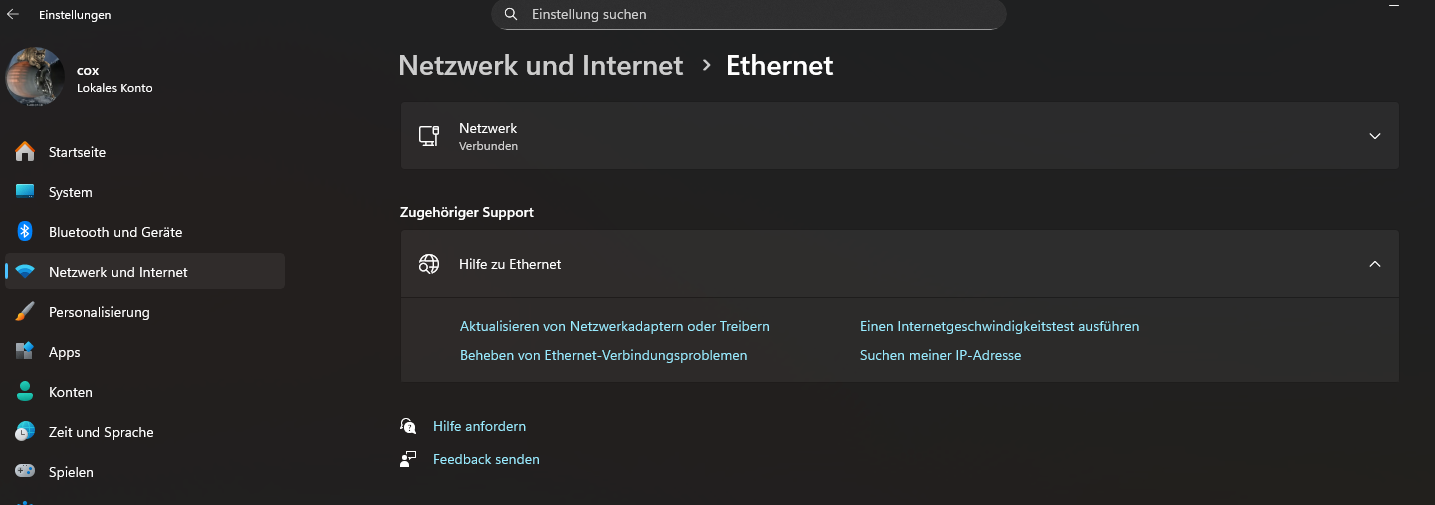Click the cox profile picture
The width and height of the screenshot is (1435, 505).
tap(35, 76)
